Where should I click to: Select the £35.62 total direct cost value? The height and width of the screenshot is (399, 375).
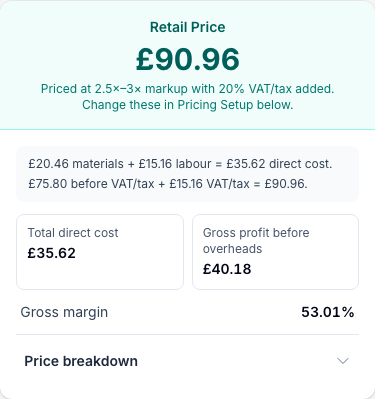click(52, 253)
